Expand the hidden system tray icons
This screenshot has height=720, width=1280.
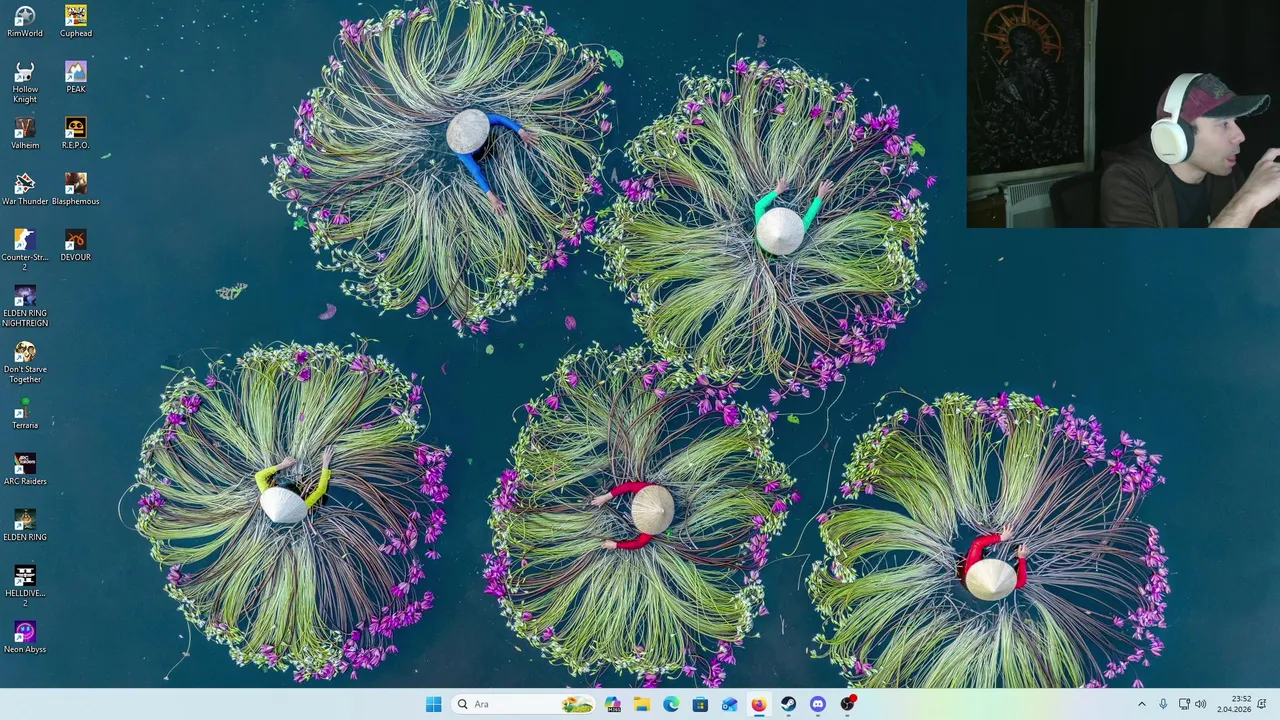coord(1142,704)
